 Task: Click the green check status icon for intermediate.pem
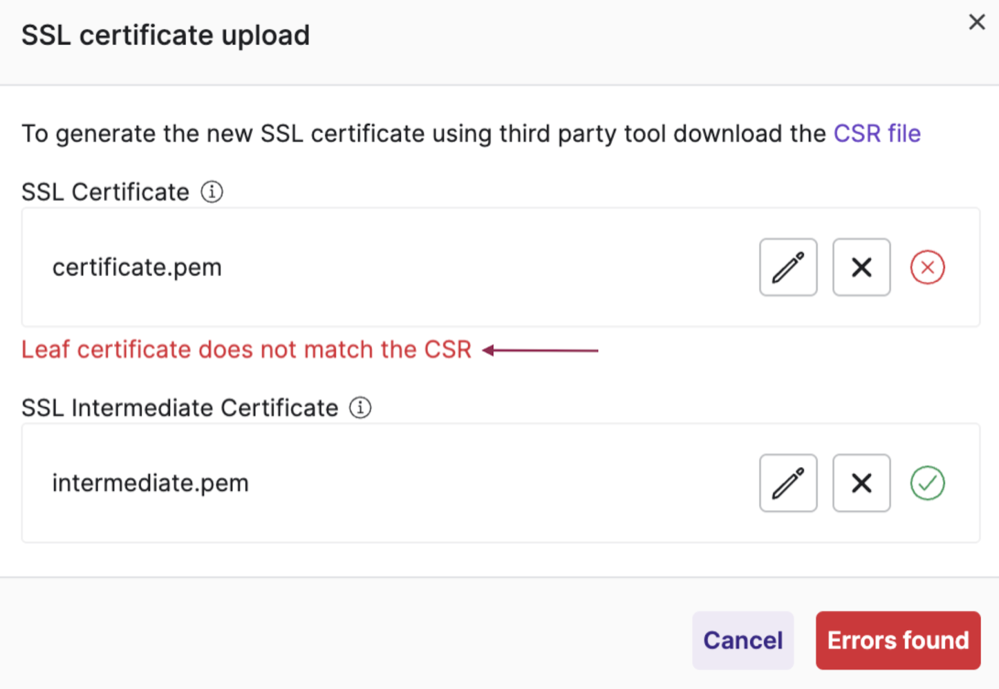coord(927,483)
